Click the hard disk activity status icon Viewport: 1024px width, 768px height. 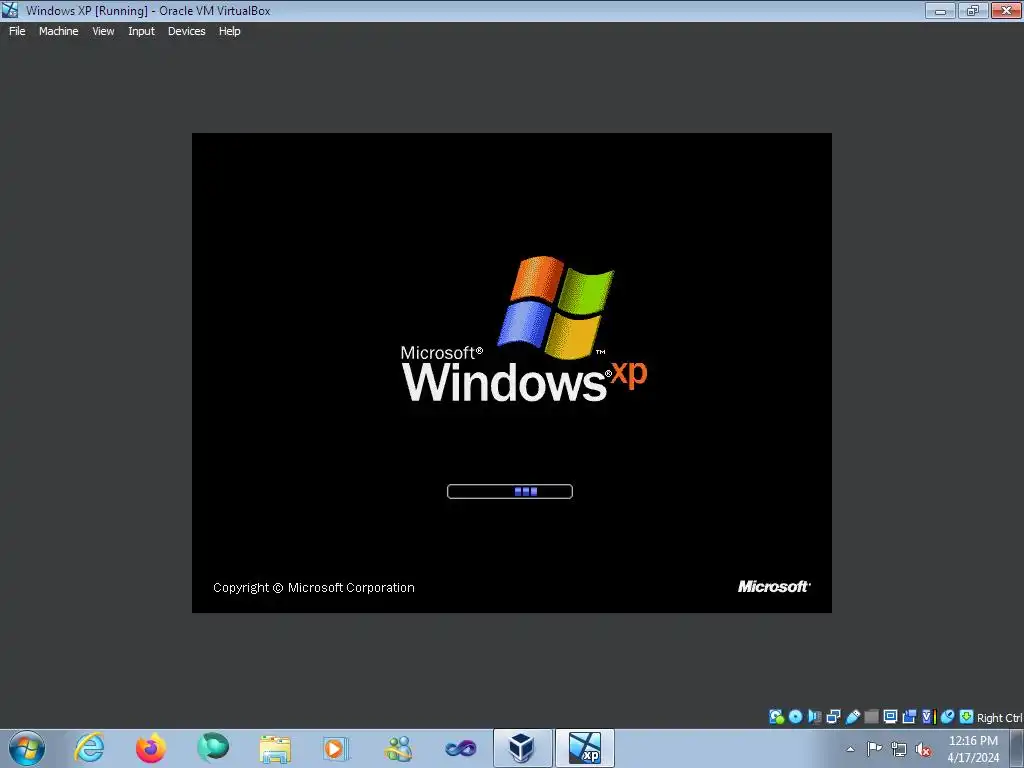click(x=776, y=717)
